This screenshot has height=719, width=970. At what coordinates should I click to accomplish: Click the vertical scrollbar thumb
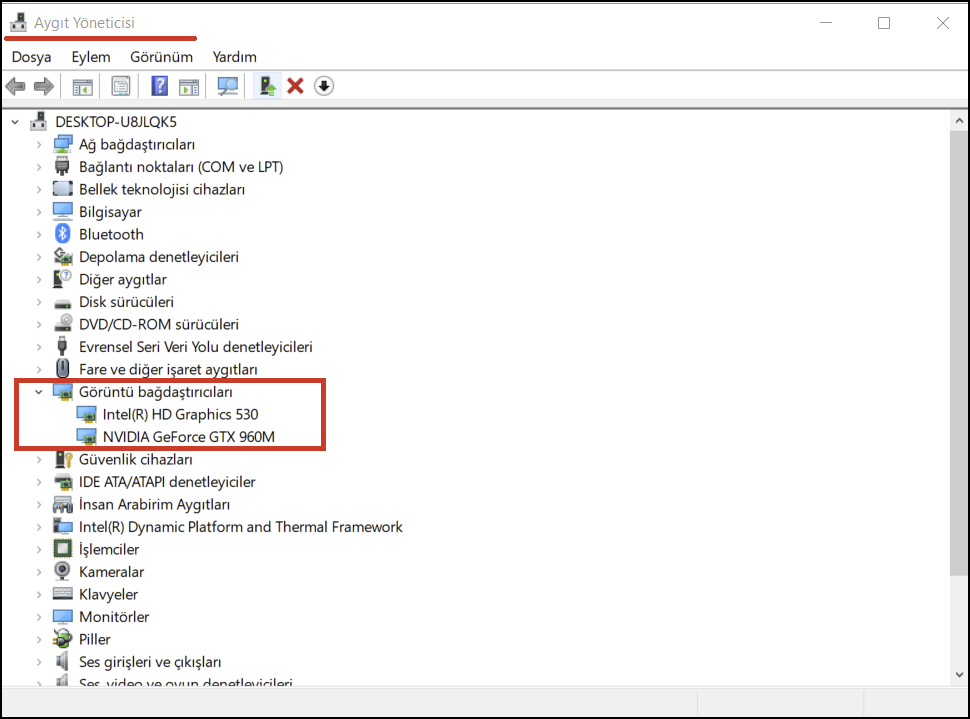point(959,353)
